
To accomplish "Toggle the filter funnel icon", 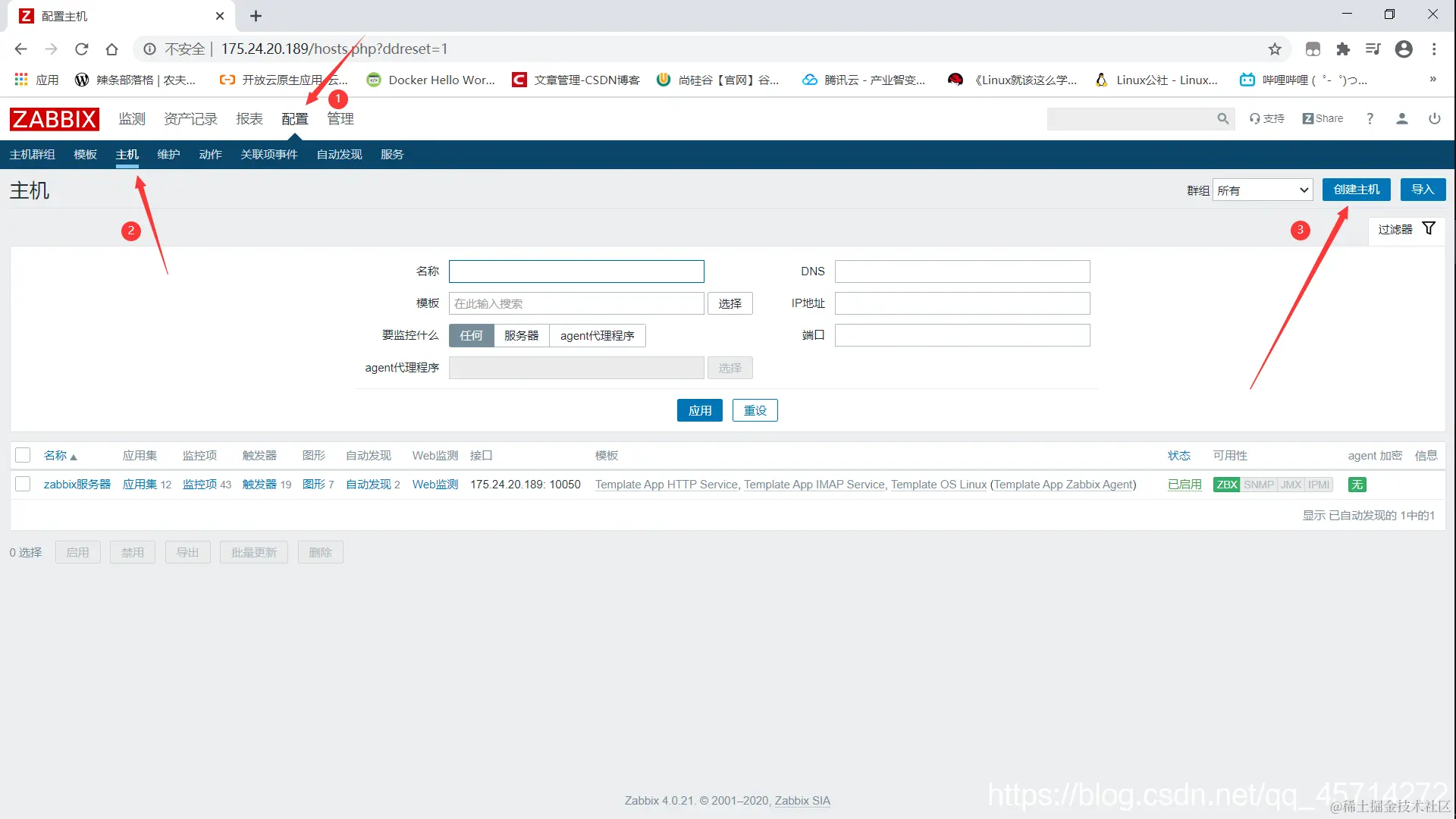I will pos(1429,229).
